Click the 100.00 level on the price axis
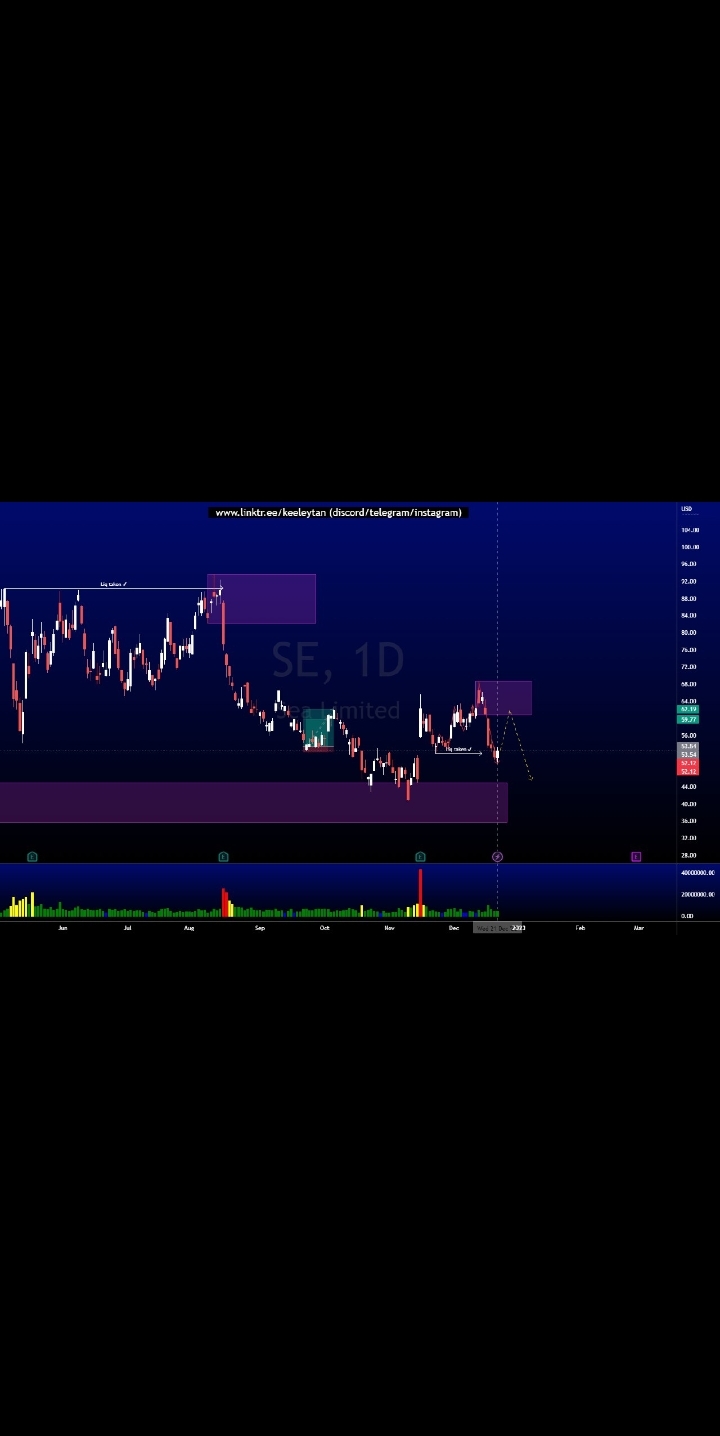The height and width of the screenshot is (1436, 720). (689, 547)
